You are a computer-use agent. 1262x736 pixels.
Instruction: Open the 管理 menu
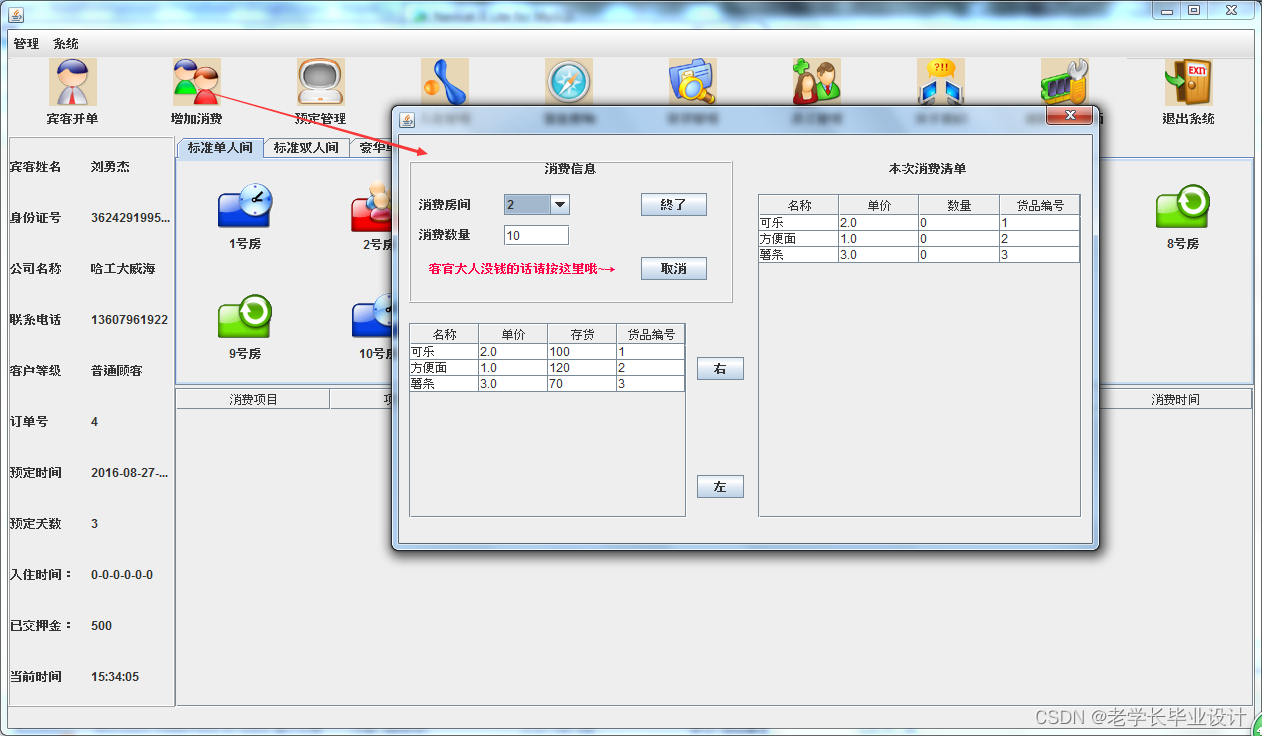tap(25, 43)
